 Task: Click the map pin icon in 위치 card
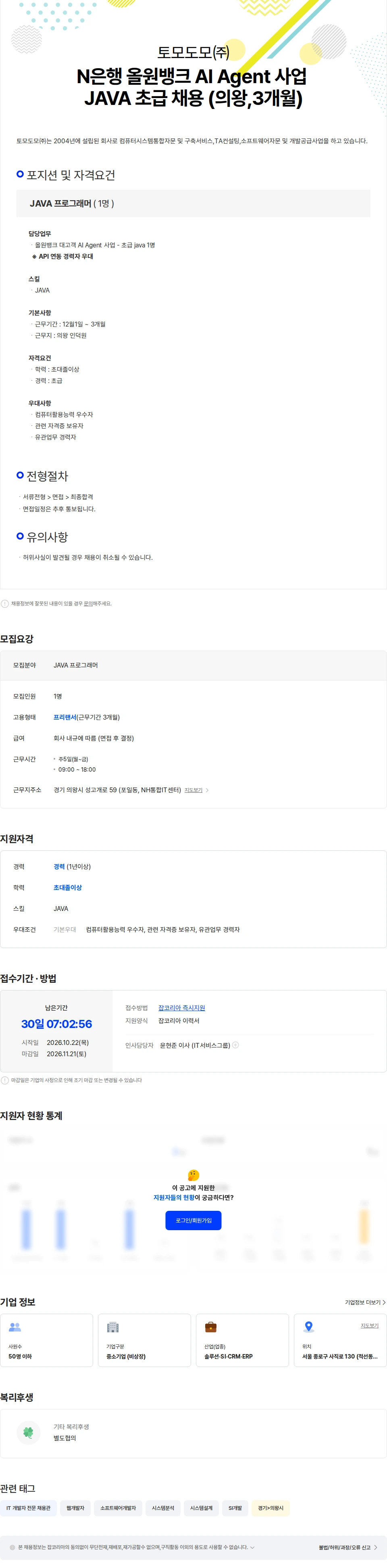coord(309,1327)
